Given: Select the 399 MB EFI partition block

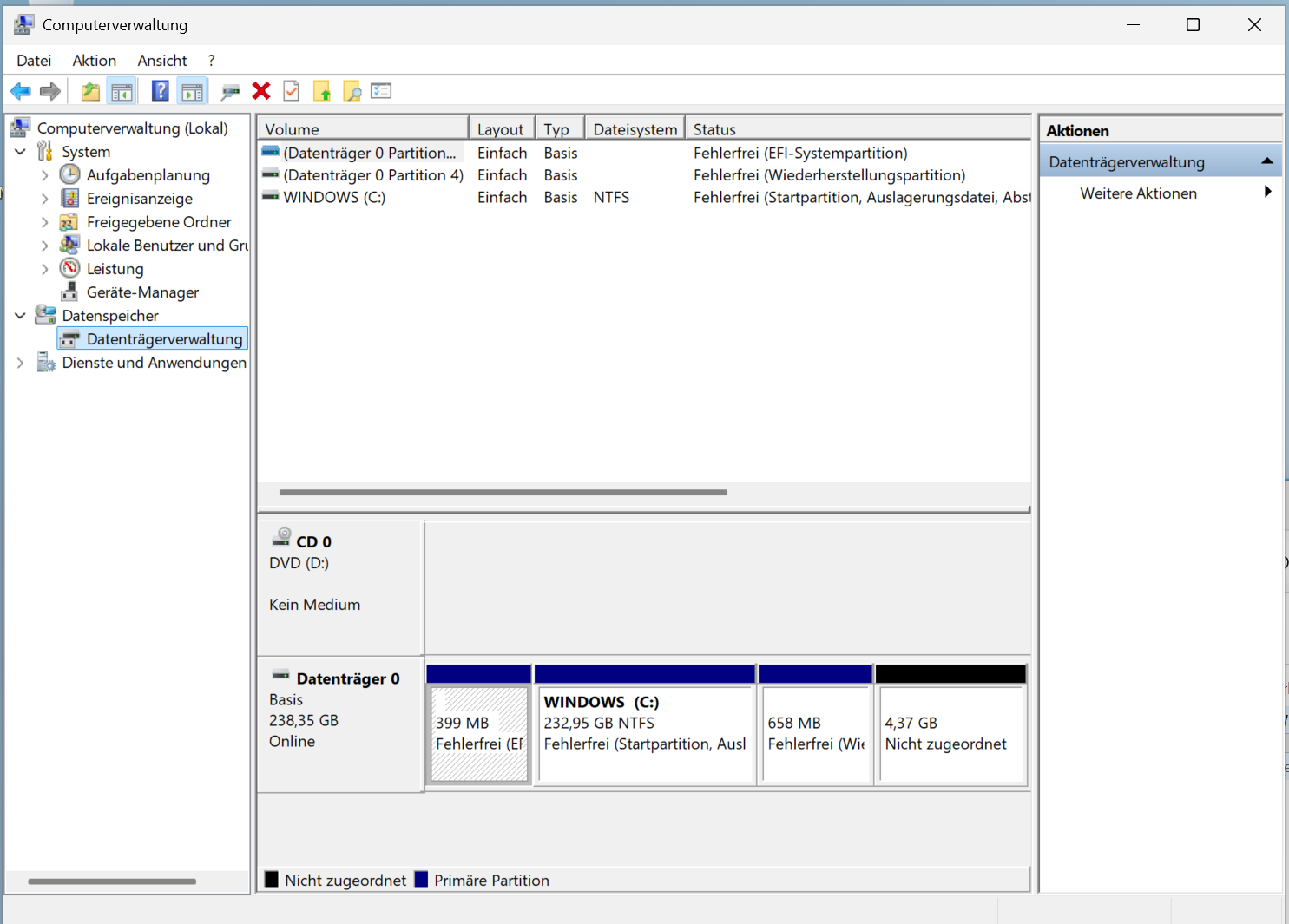Looking at the screenshot, I should coord(479,734).
